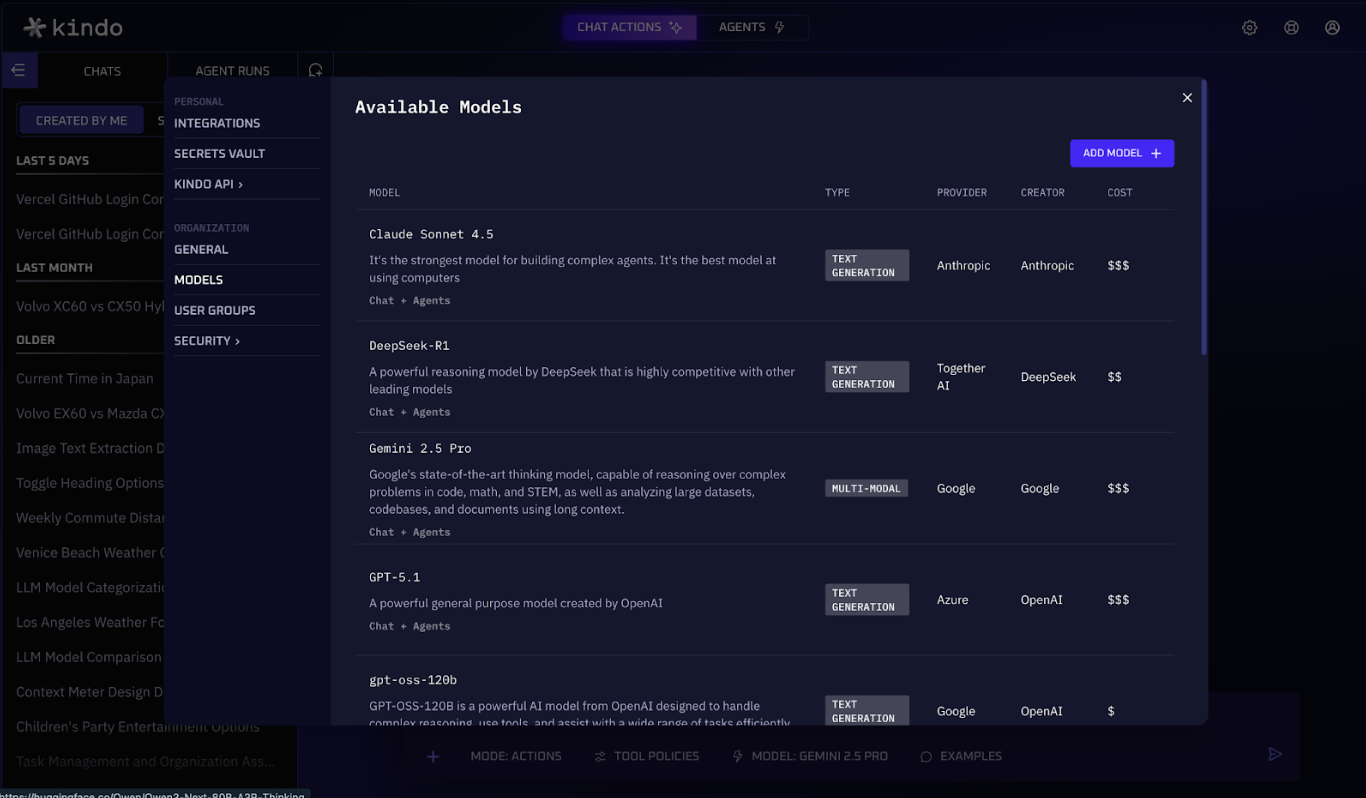Open the Los Angeles Weather chat
1366x798 pixels.
click(90, 622)
